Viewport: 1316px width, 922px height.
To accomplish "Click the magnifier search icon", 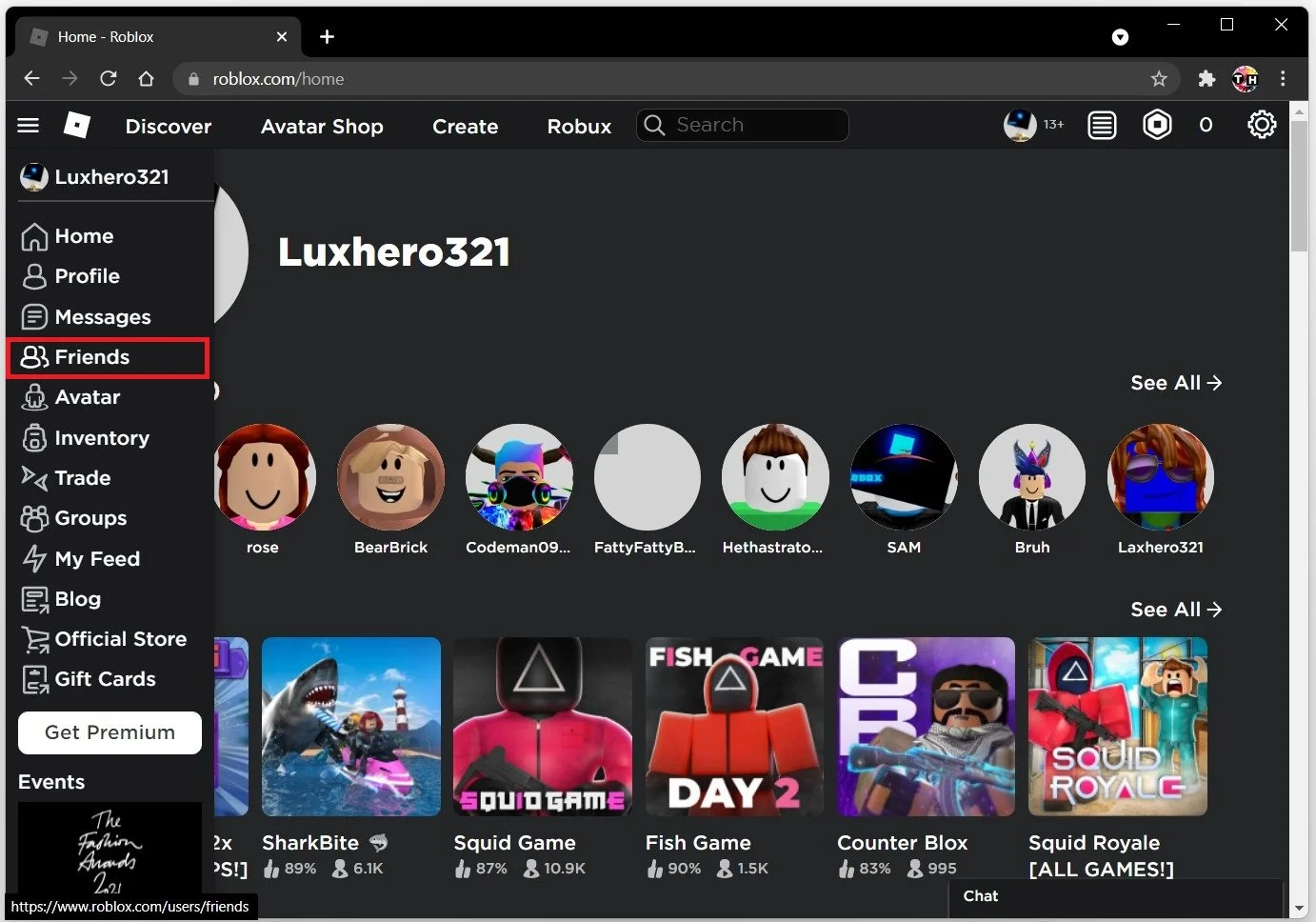I will [x=654, y=125].
